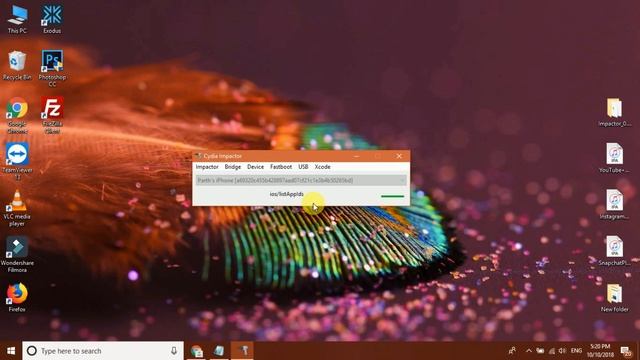
Task: Click the green progress bar in Impactor
Action: tap(392, 196)
